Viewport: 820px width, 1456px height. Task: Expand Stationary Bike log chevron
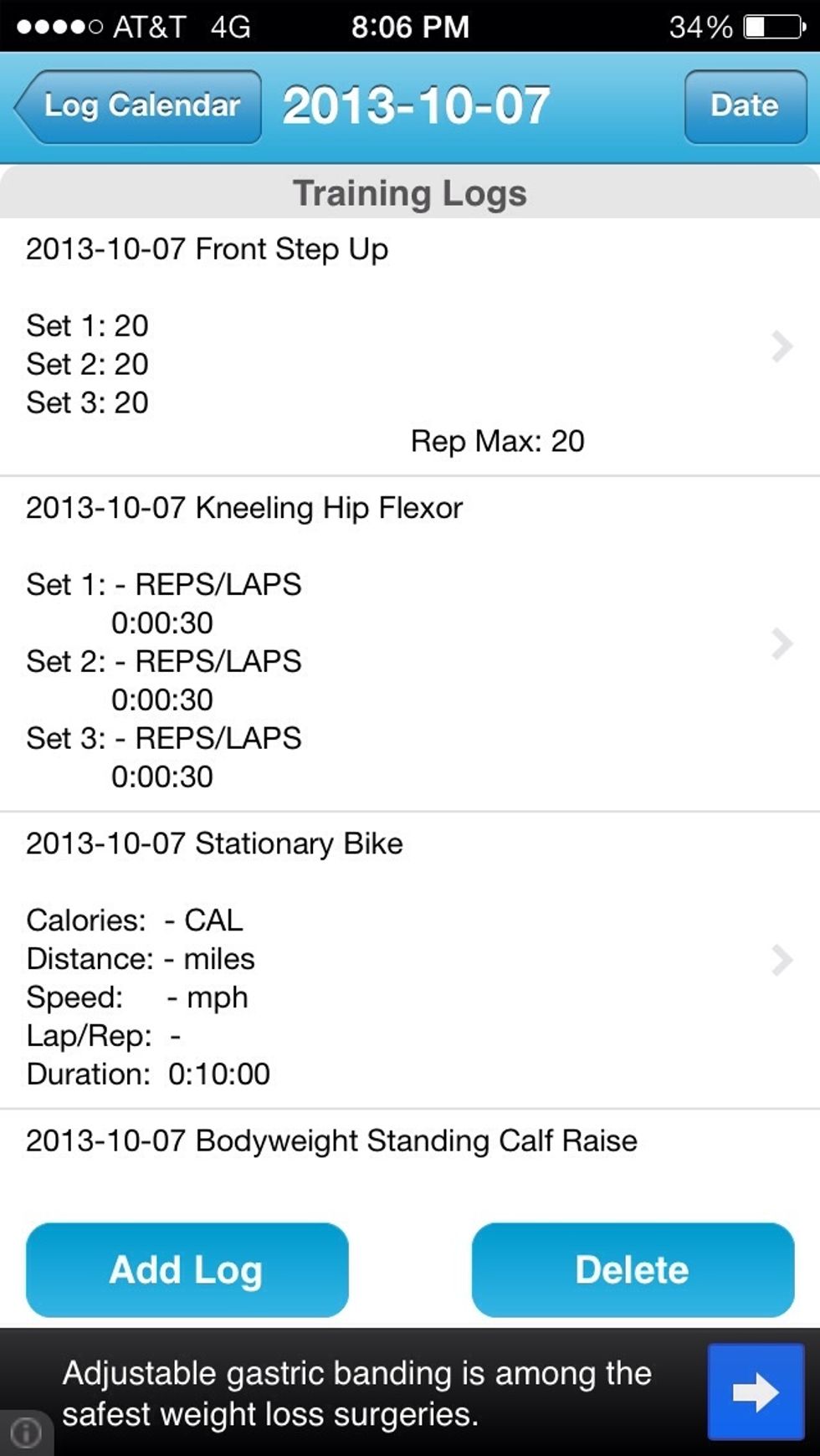pos(782,960)
